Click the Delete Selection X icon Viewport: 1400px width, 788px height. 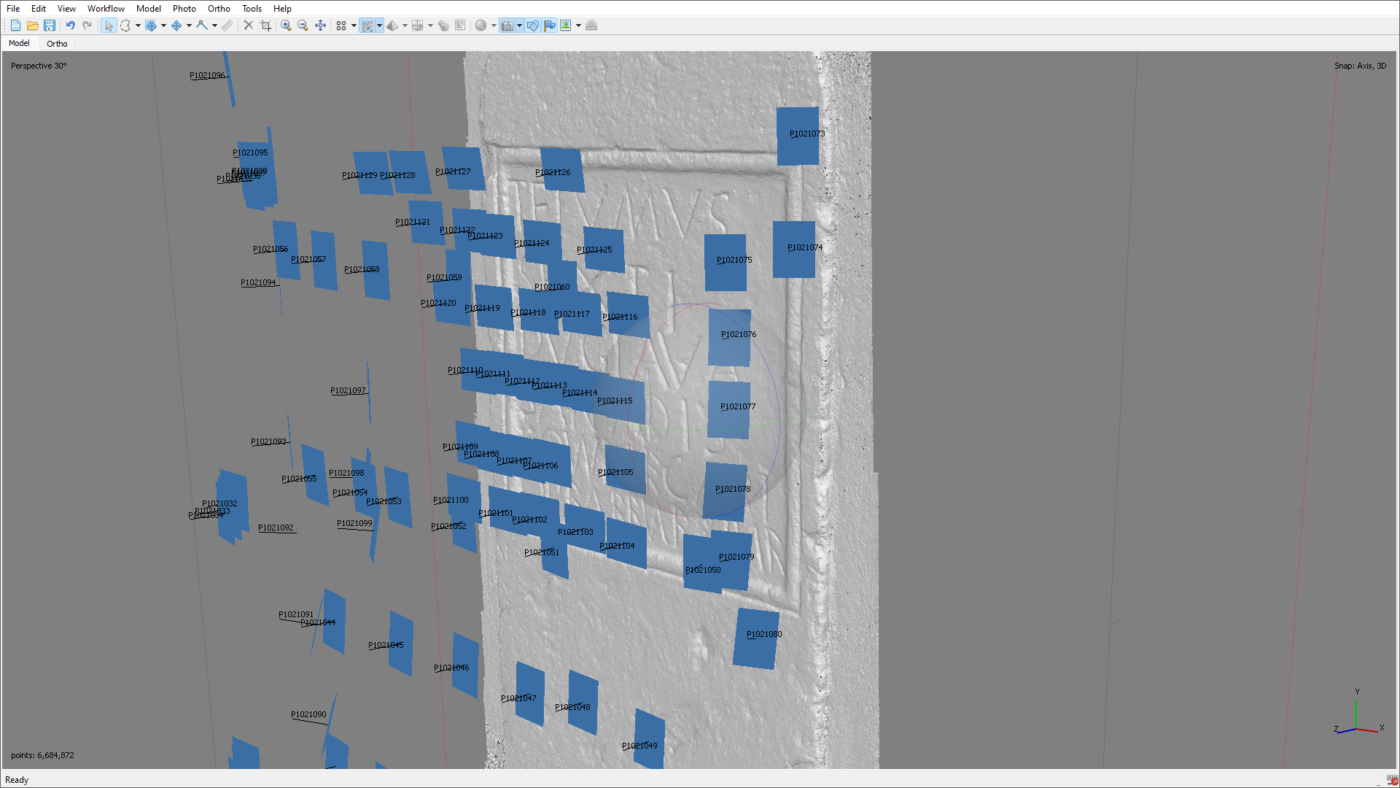(x=248, y=25)
